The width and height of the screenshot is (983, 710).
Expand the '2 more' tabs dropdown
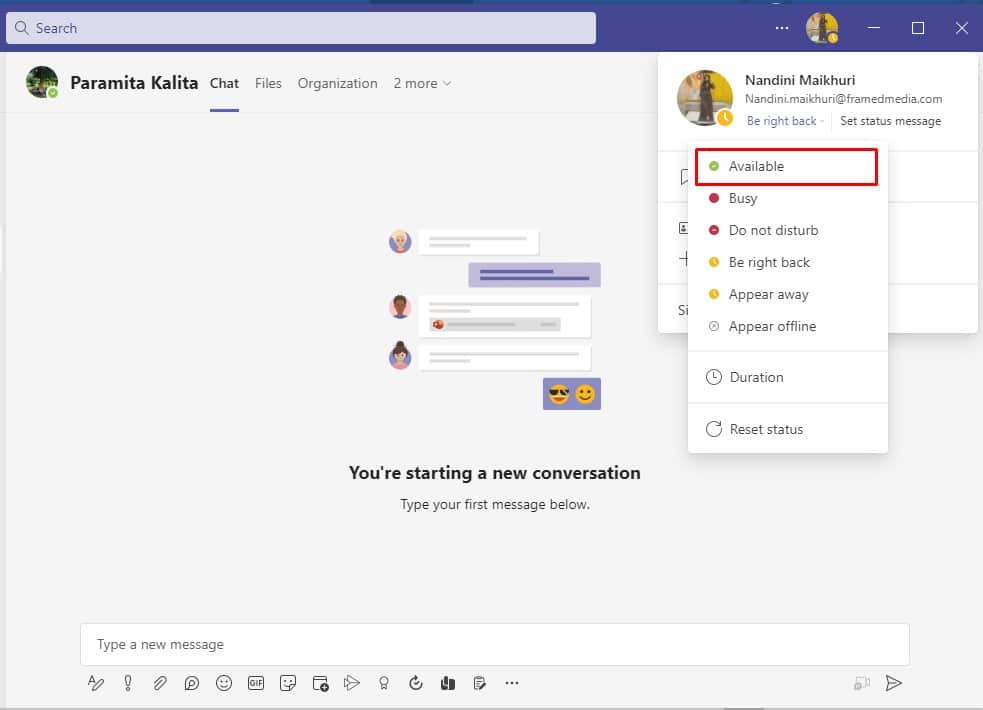click(x=422, y=83)
